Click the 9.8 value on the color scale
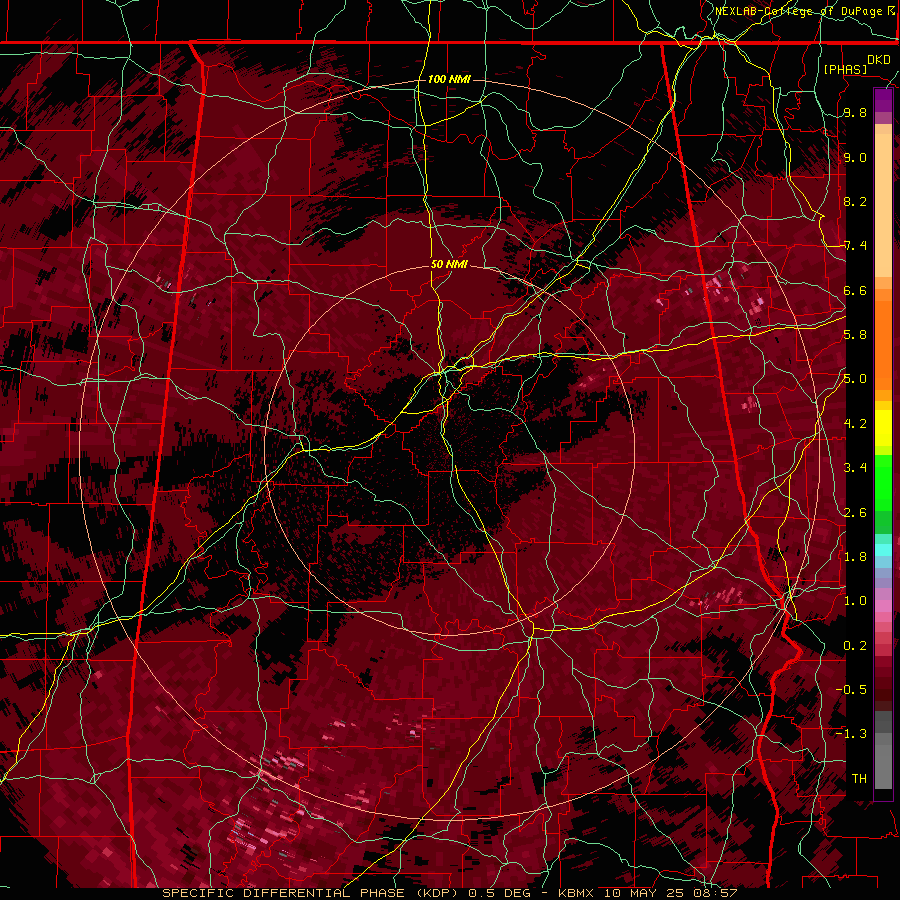Viewport: 900px width, 900px height. [x=855, y=112]
